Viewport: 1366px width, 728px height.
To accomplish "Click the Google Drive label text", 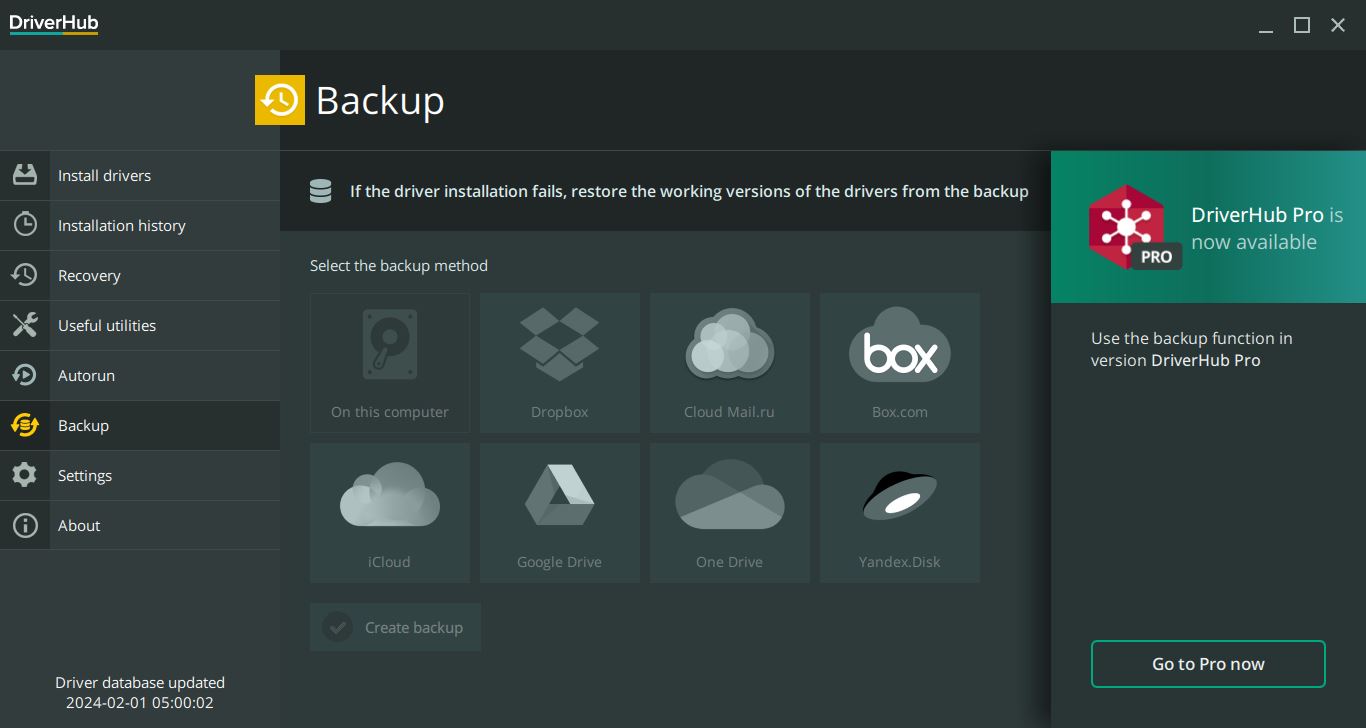I will click(x=559, y=562).
